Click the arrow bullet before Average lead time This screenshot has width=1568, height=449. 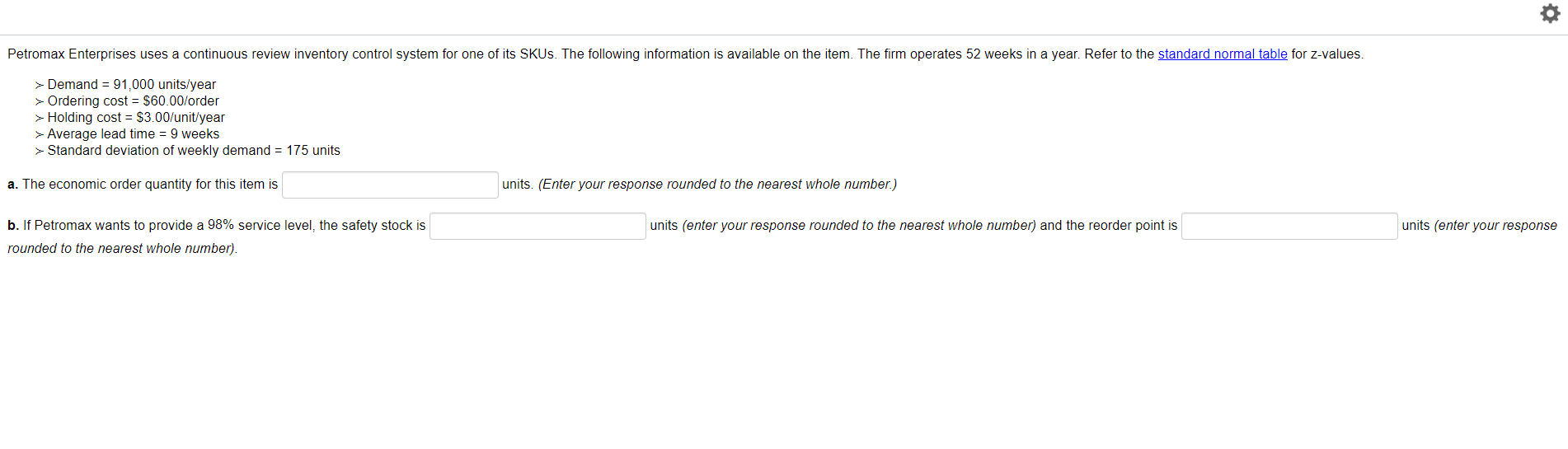click(x=39, y=134)
